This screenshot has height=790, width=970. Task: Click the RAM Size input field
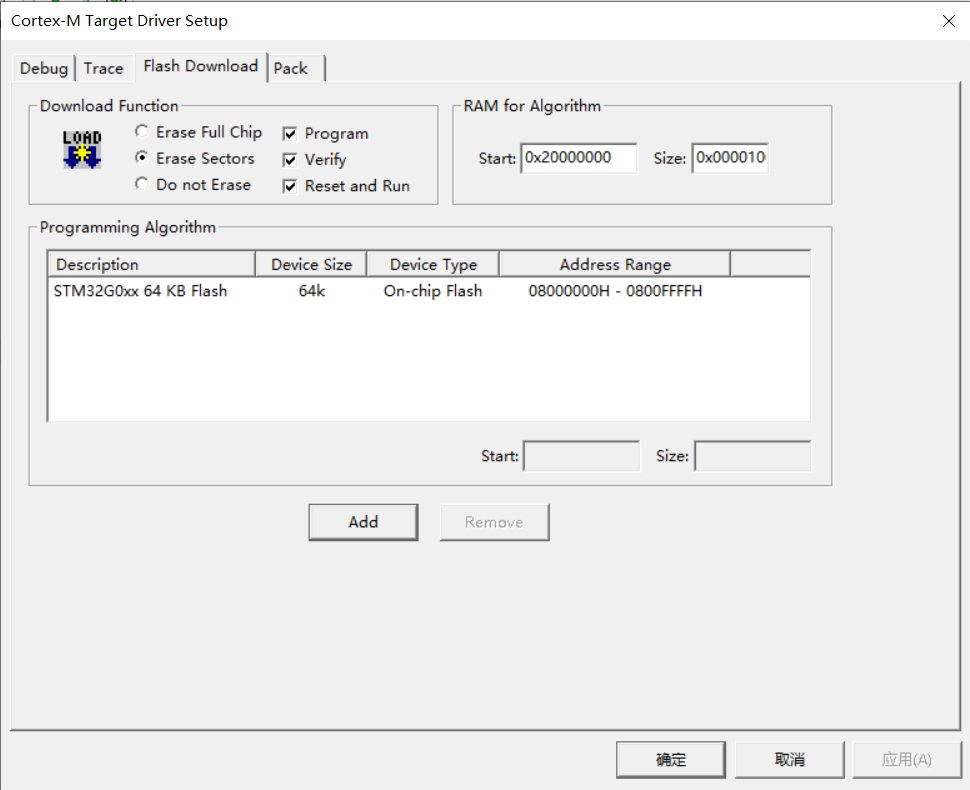pos(730,158)
